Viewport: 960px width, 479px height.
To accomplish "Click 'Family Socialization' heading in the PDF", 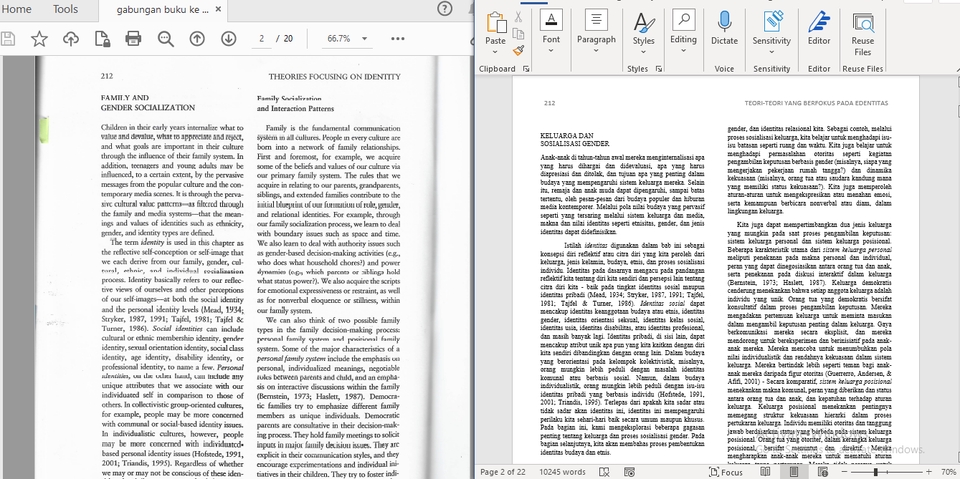I will 289,98.
